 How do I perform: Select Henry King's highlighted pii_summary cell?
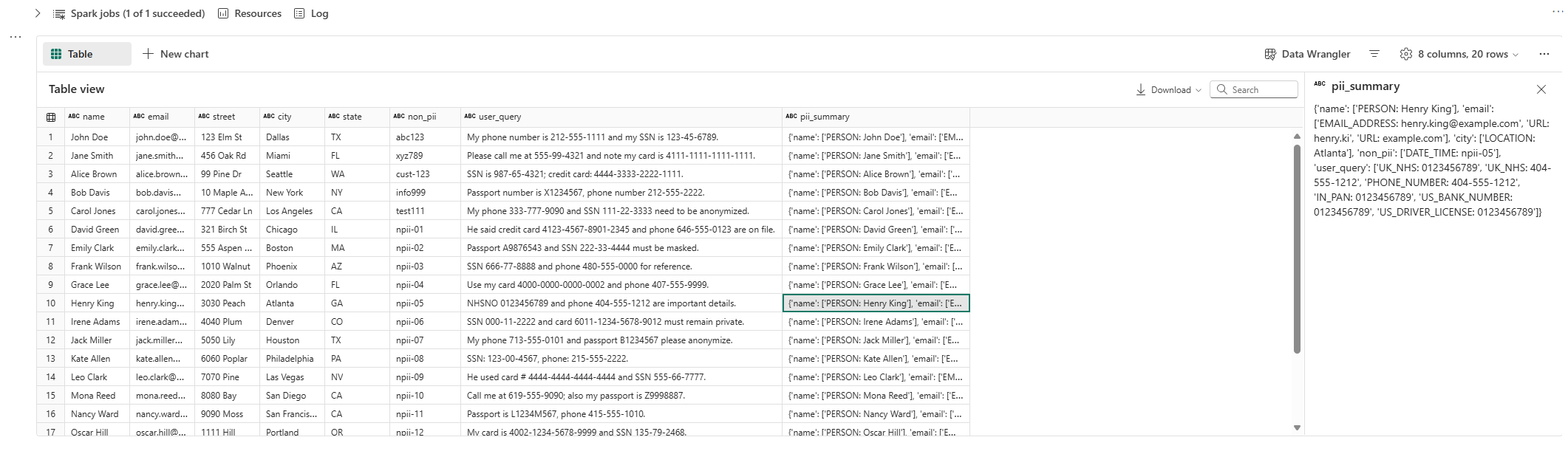pos(876,303)
